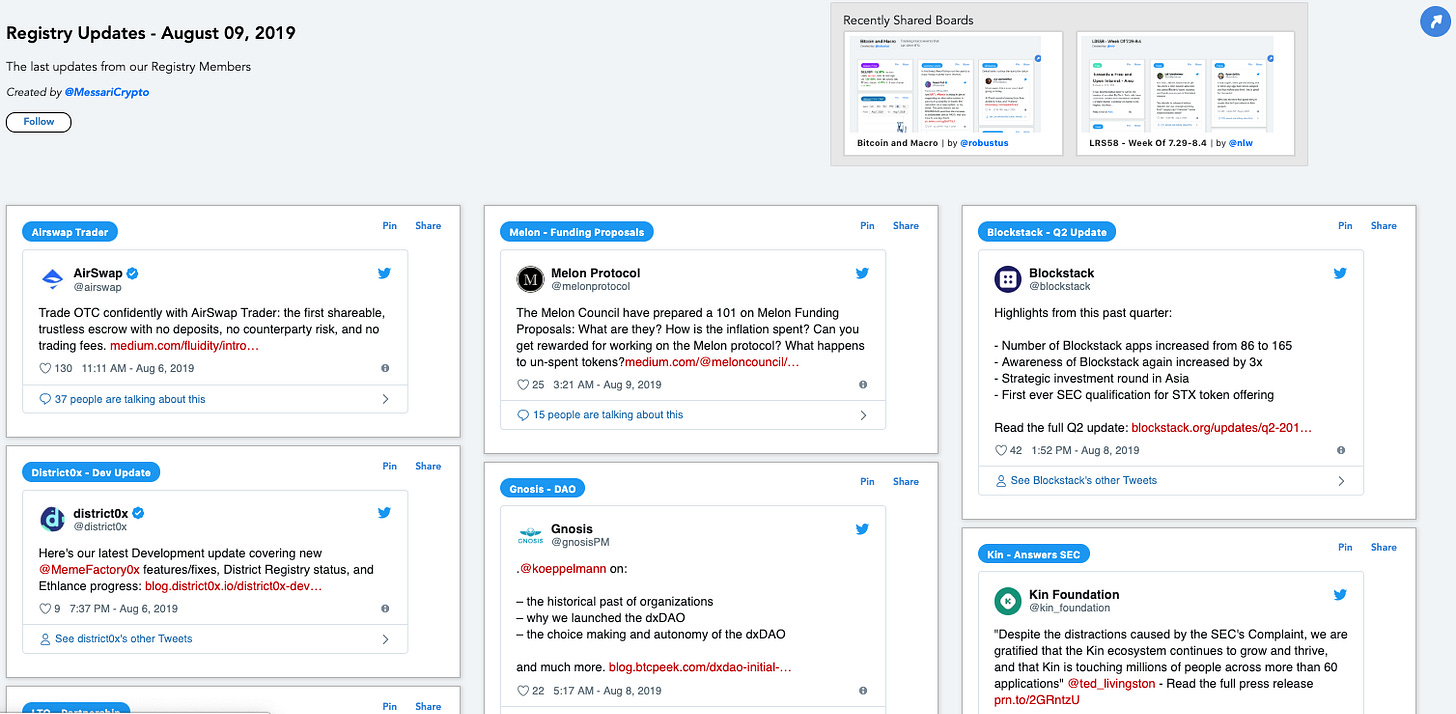Pin the District0x Dev Update card

click(390, 466)
